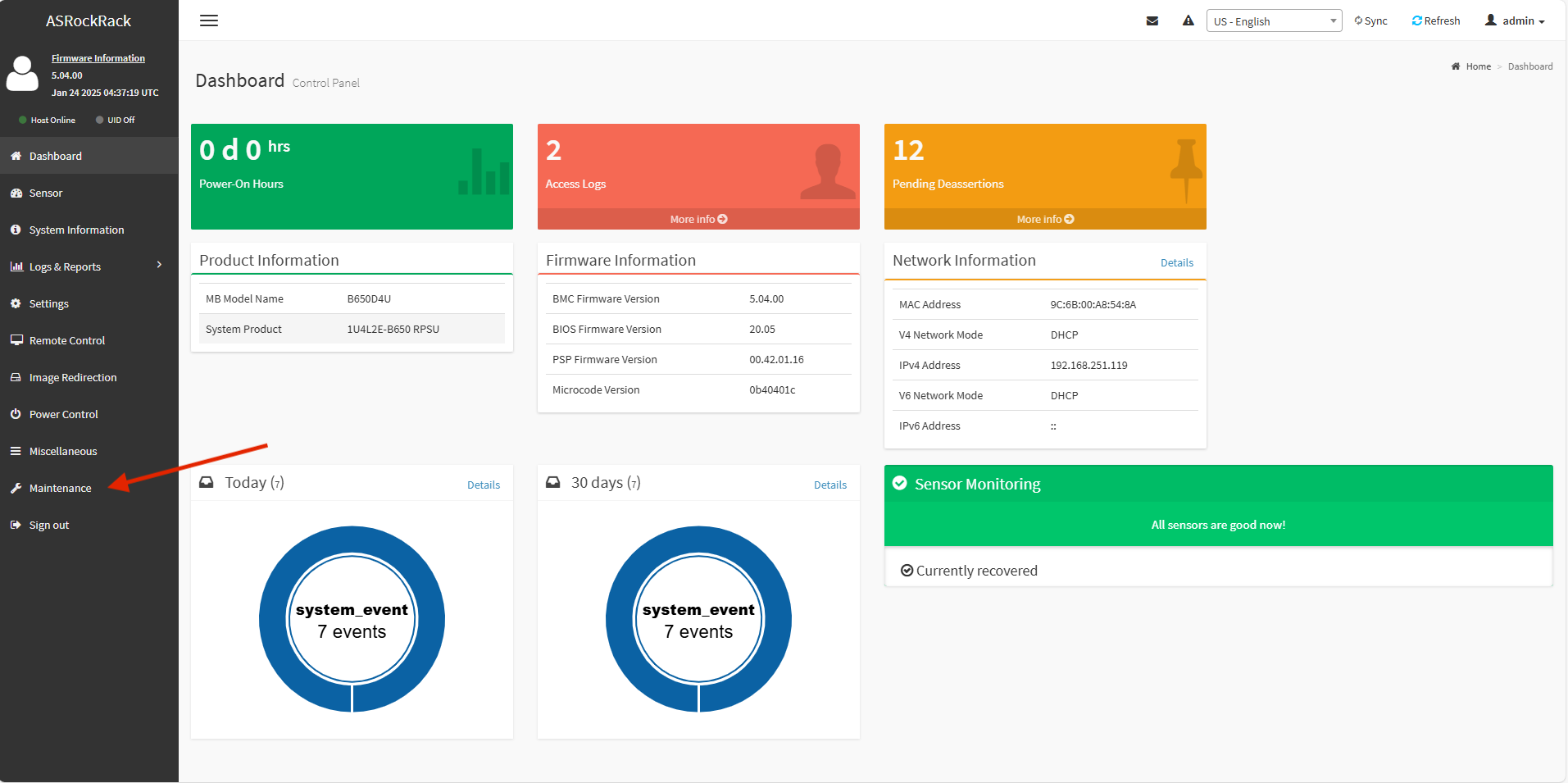
Task: Click the Home breadcrumb icon
Action: [x=1456, y=66]
